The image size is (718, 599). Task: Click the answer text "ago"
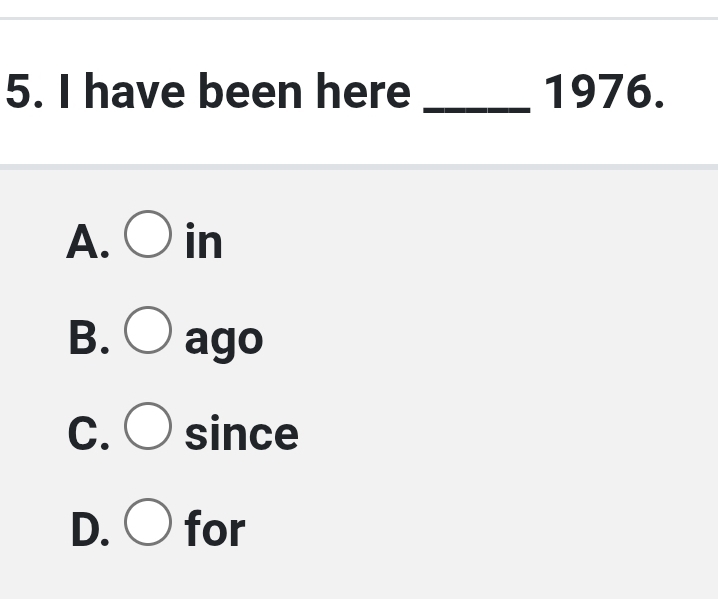224,340
